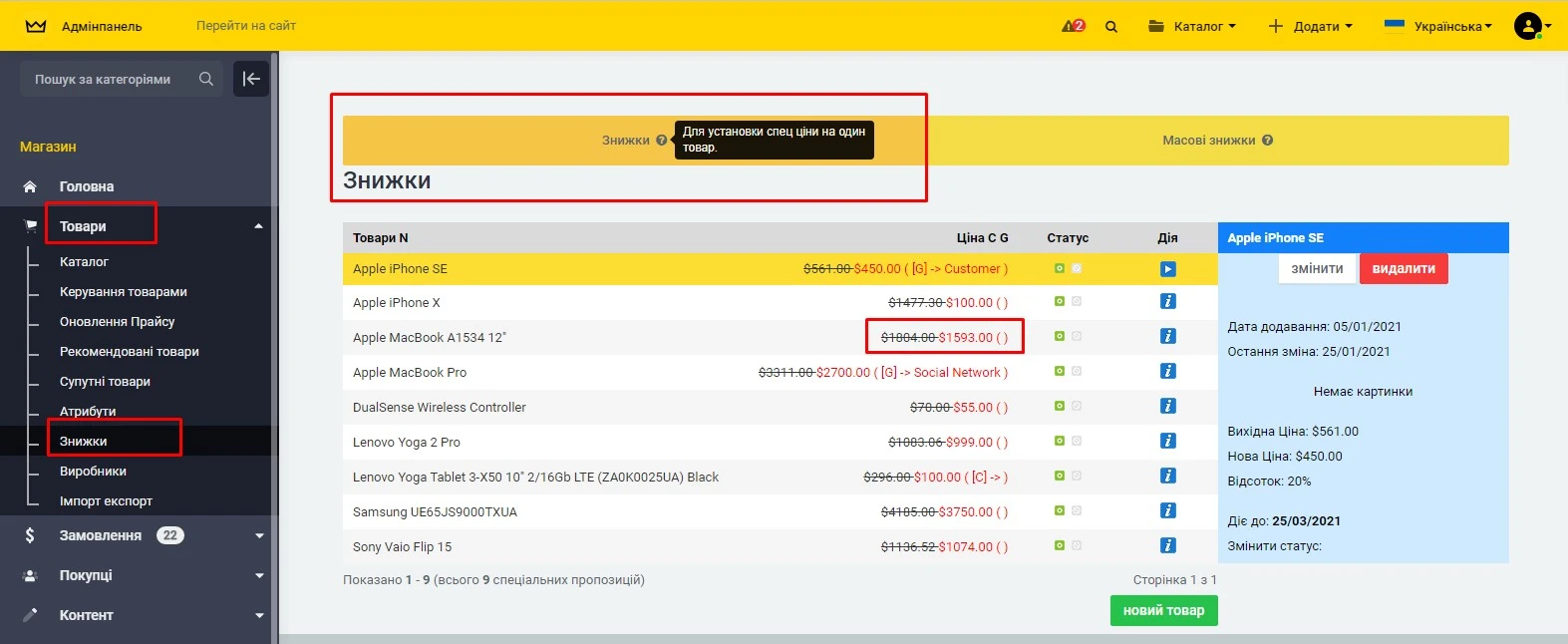The width and height of the screenshot is (1568, 644).
Task: Click the help icon next to Масові знижки
Action: pyautogui.click(x=1267, y=141)
